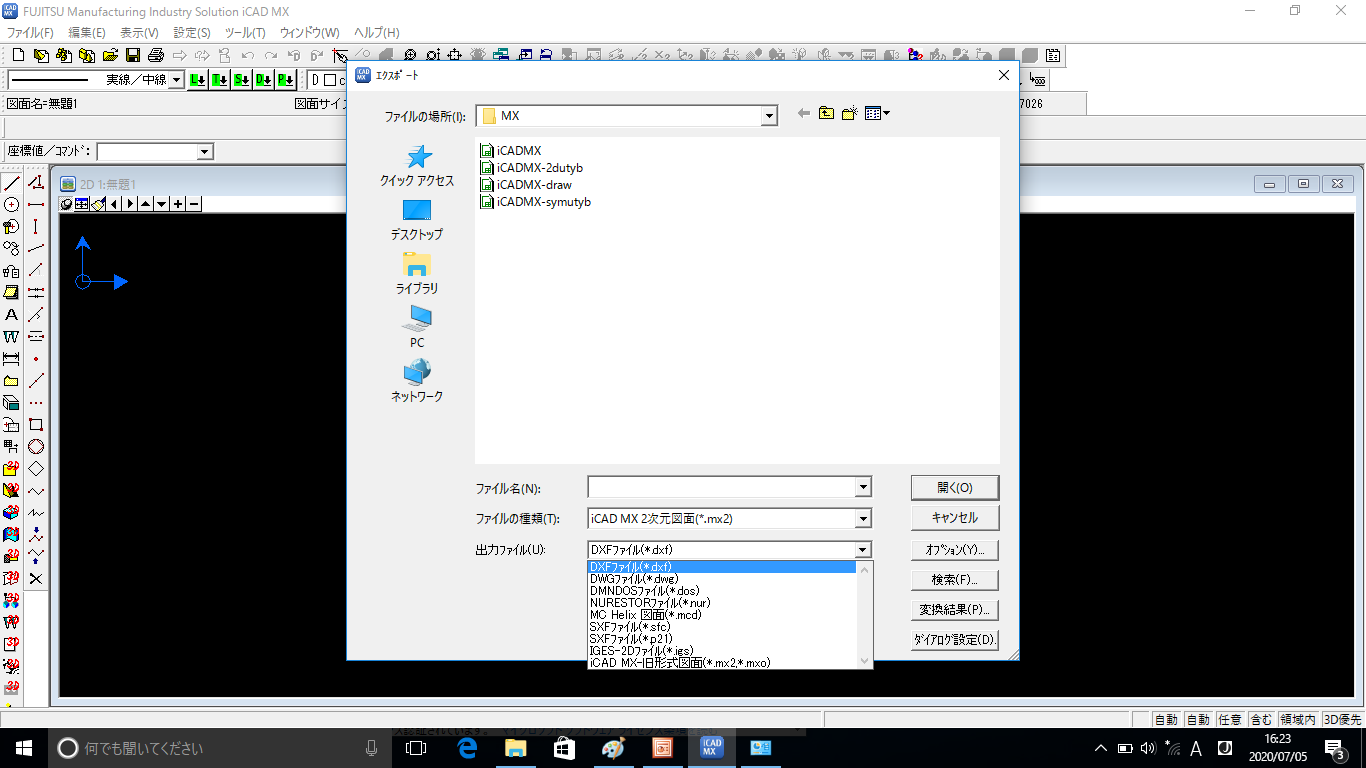
Task: Go back in the export dialog
Action: (803, 114)
